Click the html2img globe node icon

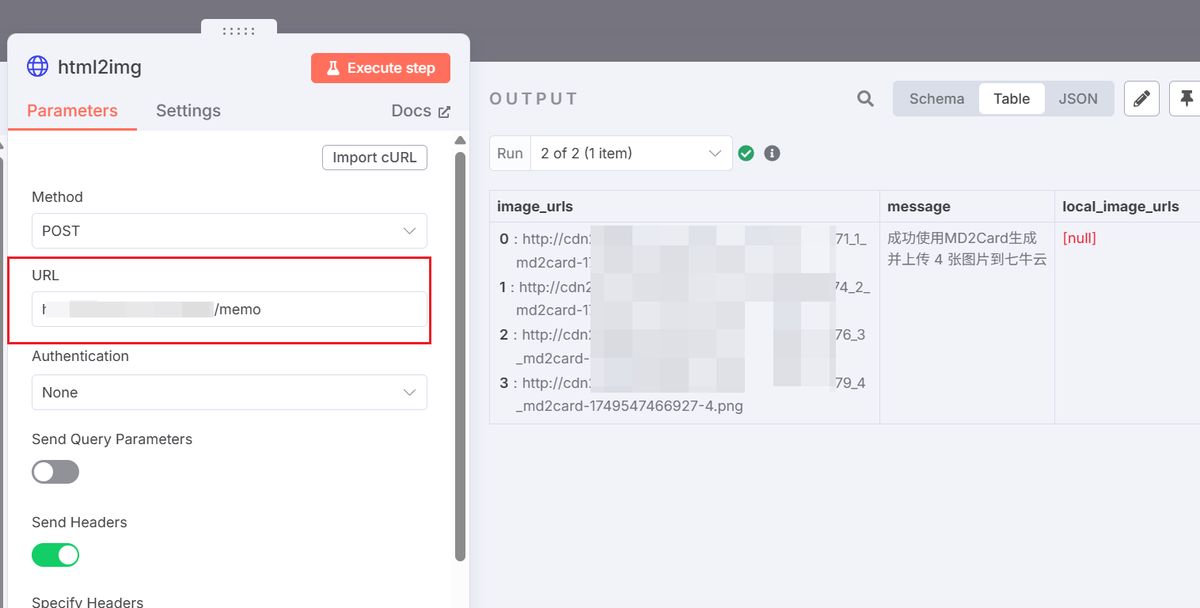pos(37,67)
